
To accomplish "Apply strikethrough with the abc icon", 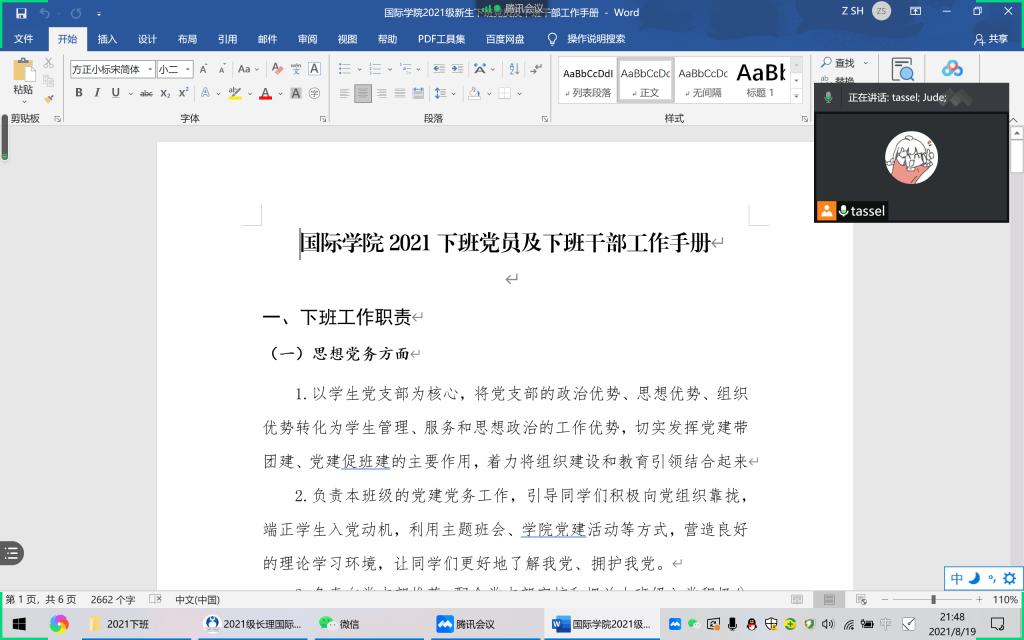I will click(146, 93).
